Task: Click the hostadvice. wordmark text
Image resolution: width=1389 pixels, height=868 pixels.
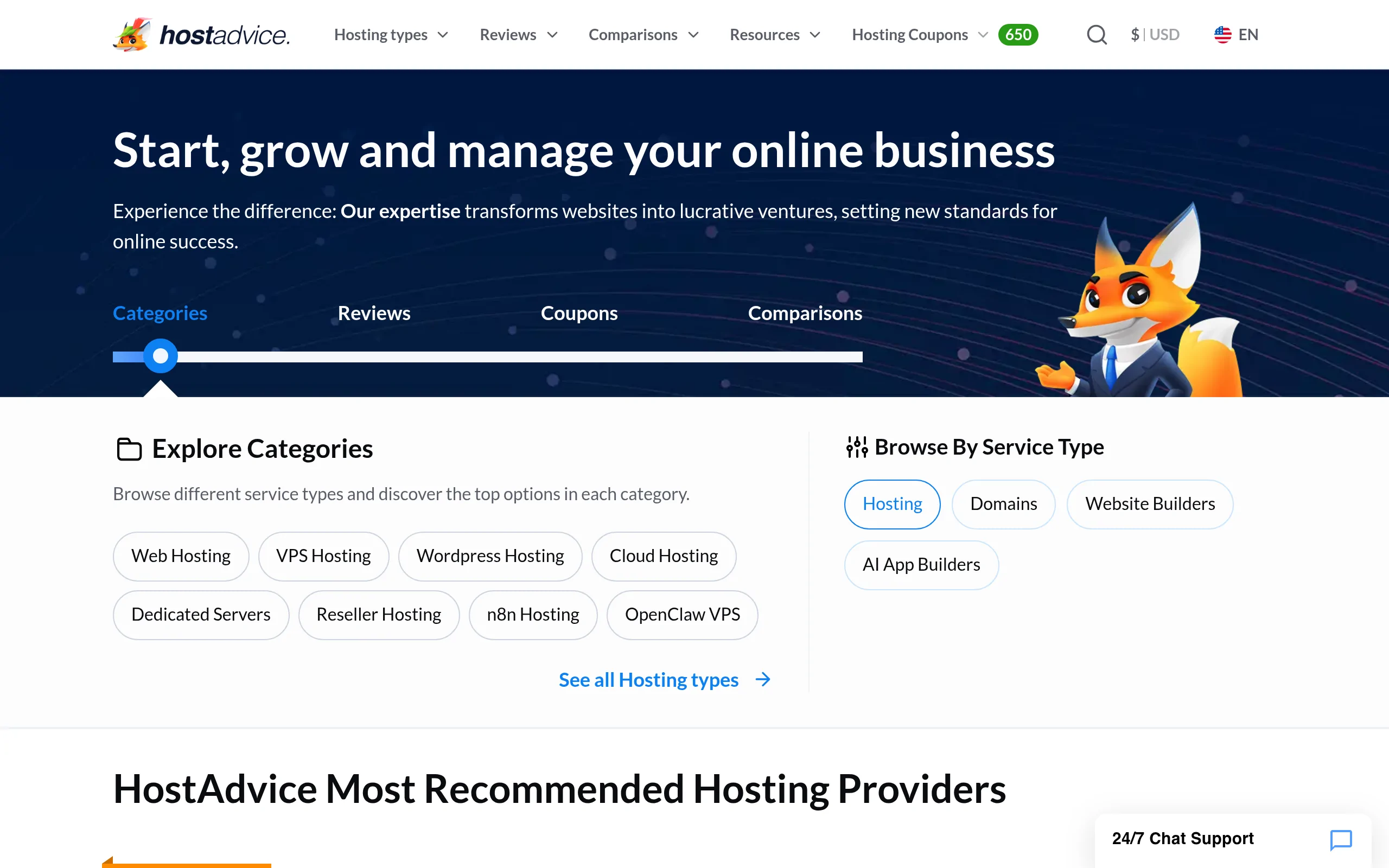Action: (x=225, y=35)
